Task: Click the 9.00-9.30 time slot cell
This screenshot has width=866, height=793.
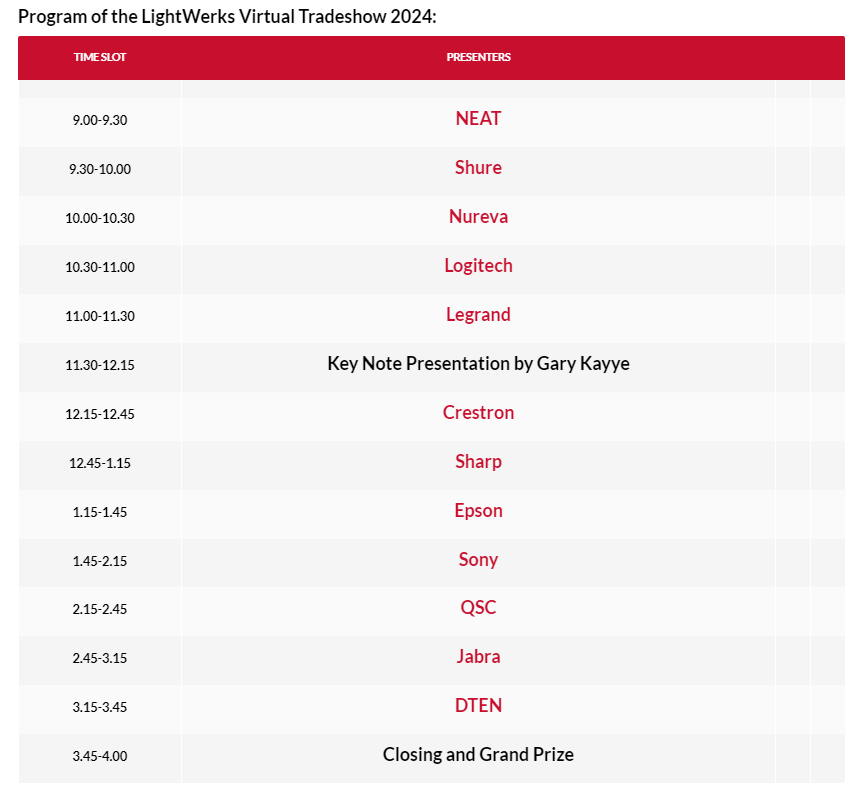Action: [x=100, y=120]
